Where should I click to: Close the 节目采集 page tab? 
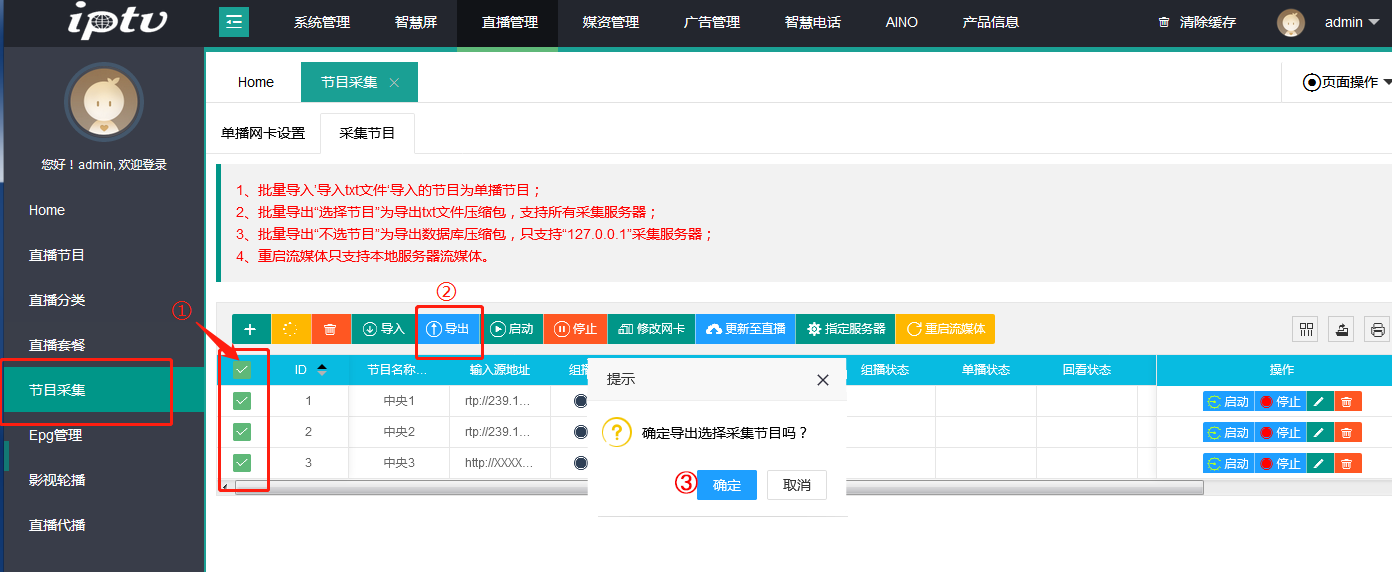point(394,83)
